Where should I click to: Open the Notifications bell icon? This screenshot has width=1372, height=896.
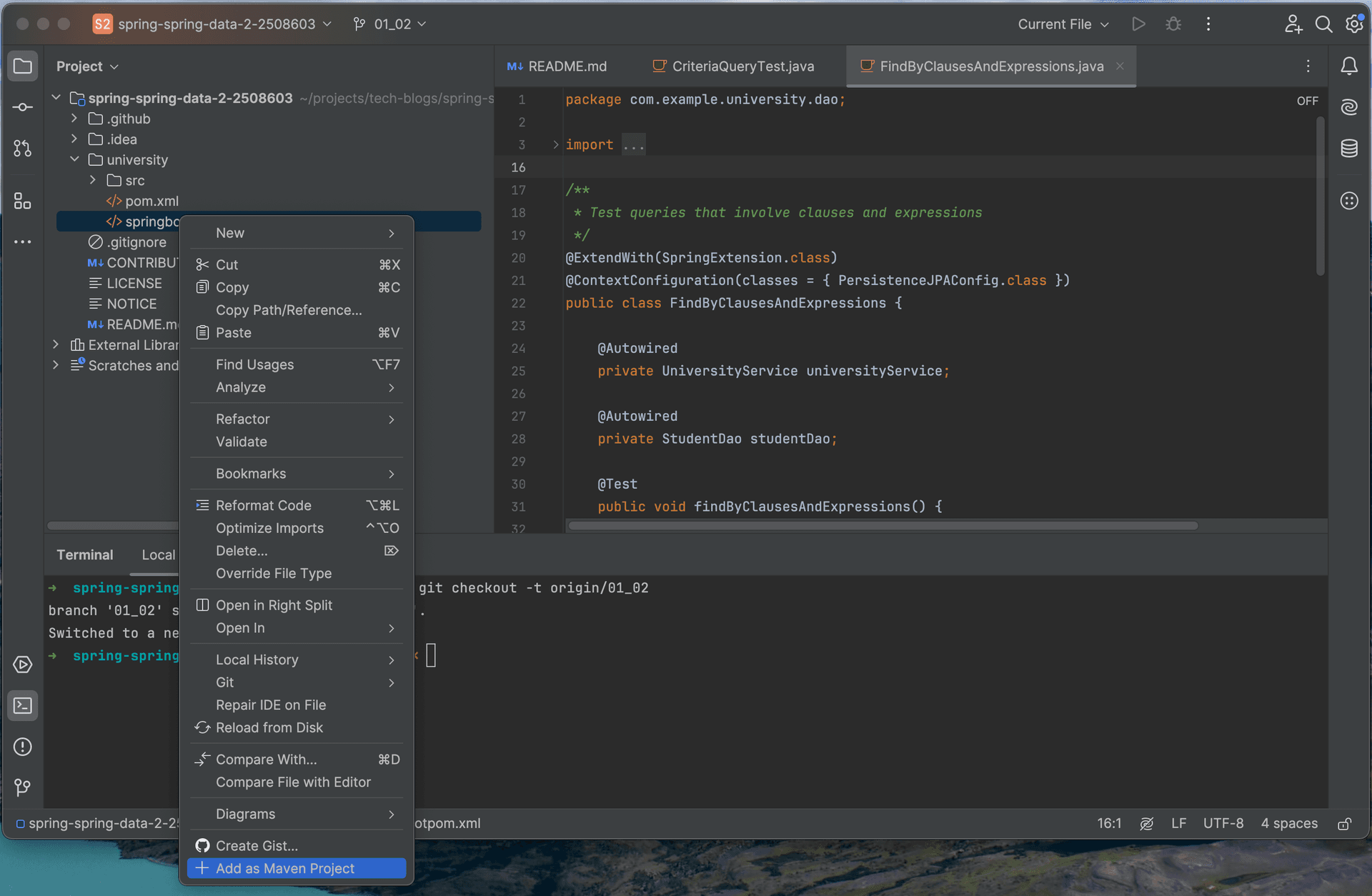coord(1349,66)
